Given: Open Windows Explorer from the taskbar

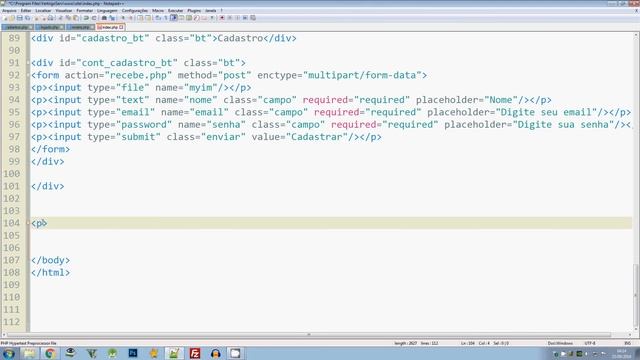Looking at the screenshot, I should 29,353.
